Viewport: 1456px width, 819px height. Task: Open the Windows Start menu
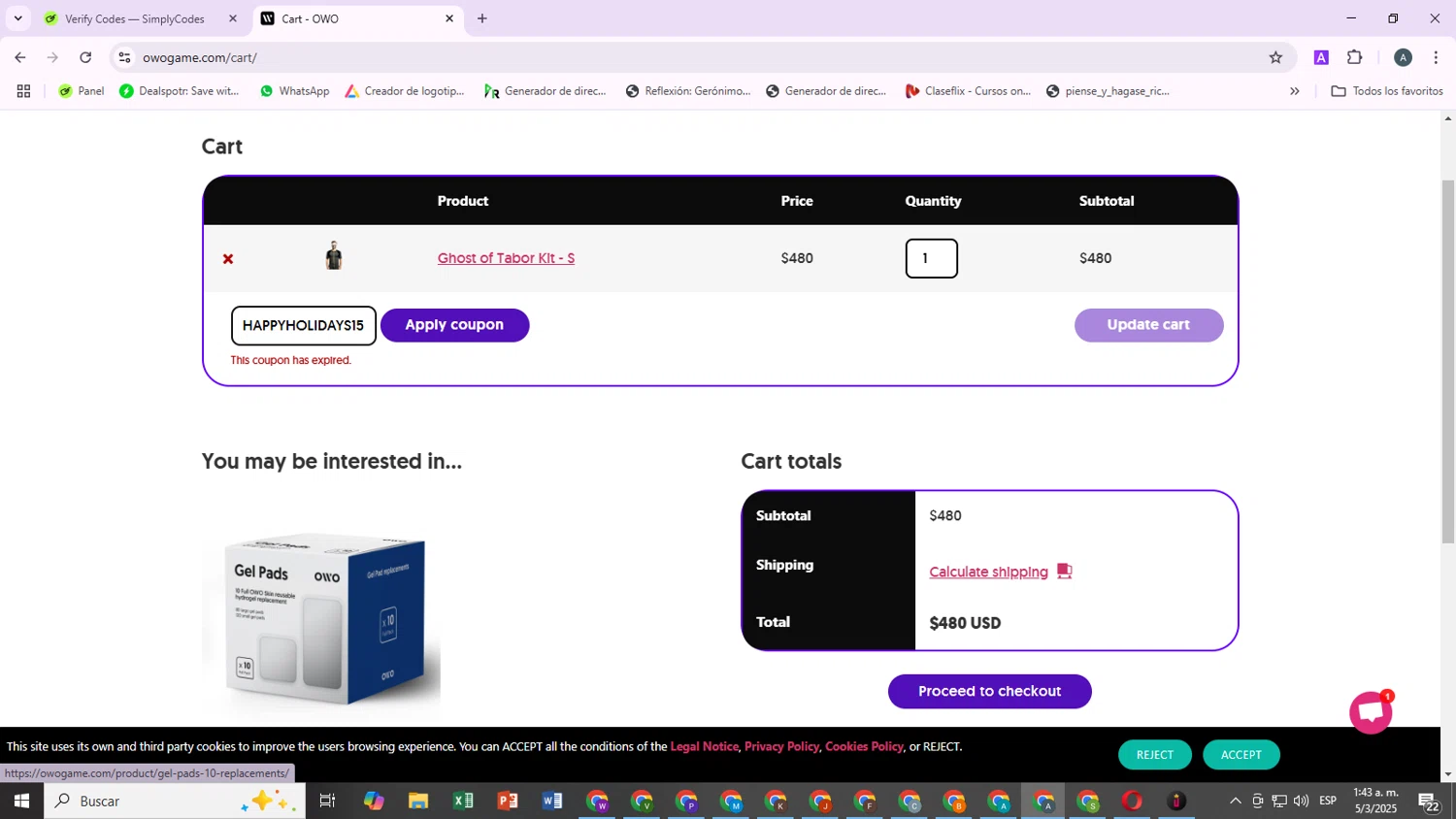[21, 801]
